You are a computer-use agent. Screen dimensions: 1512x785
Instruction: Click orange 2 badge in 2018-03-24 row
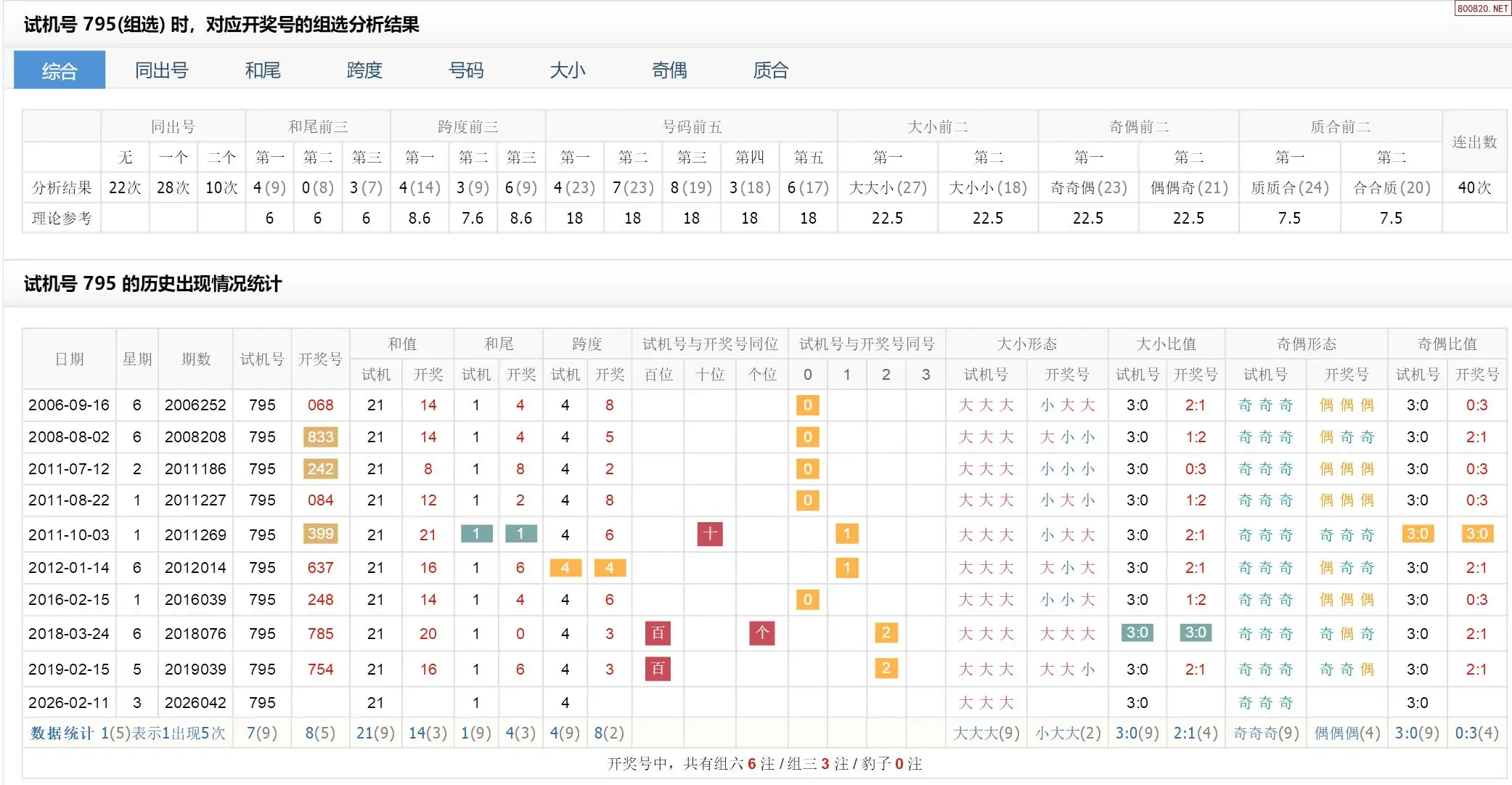(x=886, y=633)
